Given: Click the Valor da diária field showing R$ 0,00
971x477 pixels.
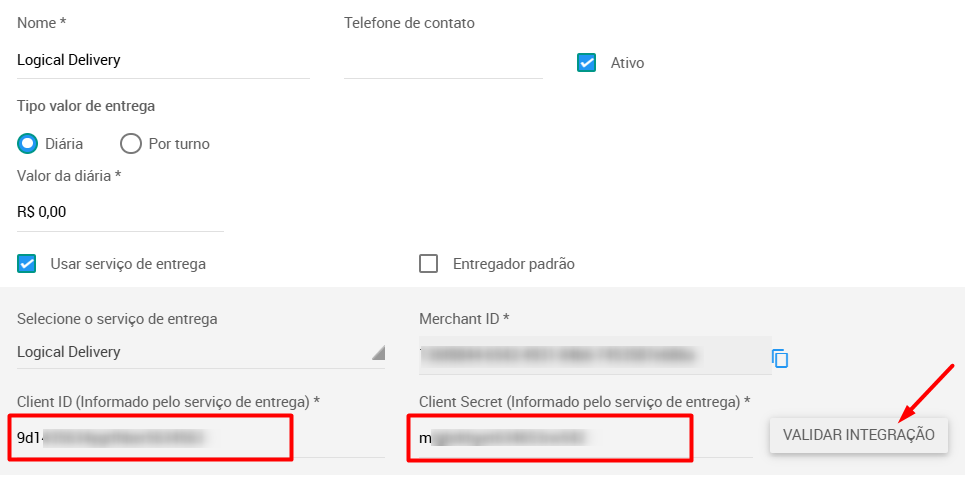Looking at the screenshot, I should [120, 212].
